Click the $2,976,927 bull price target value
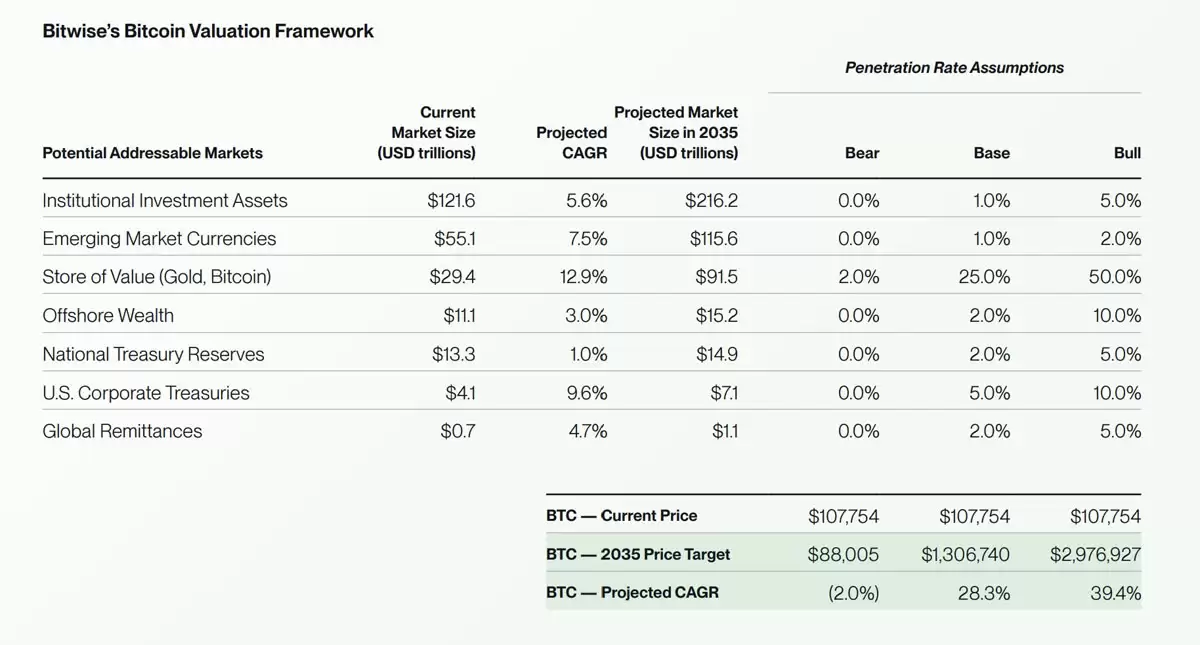Viewport: 1200px width, 645px height. click(1095, 554)
